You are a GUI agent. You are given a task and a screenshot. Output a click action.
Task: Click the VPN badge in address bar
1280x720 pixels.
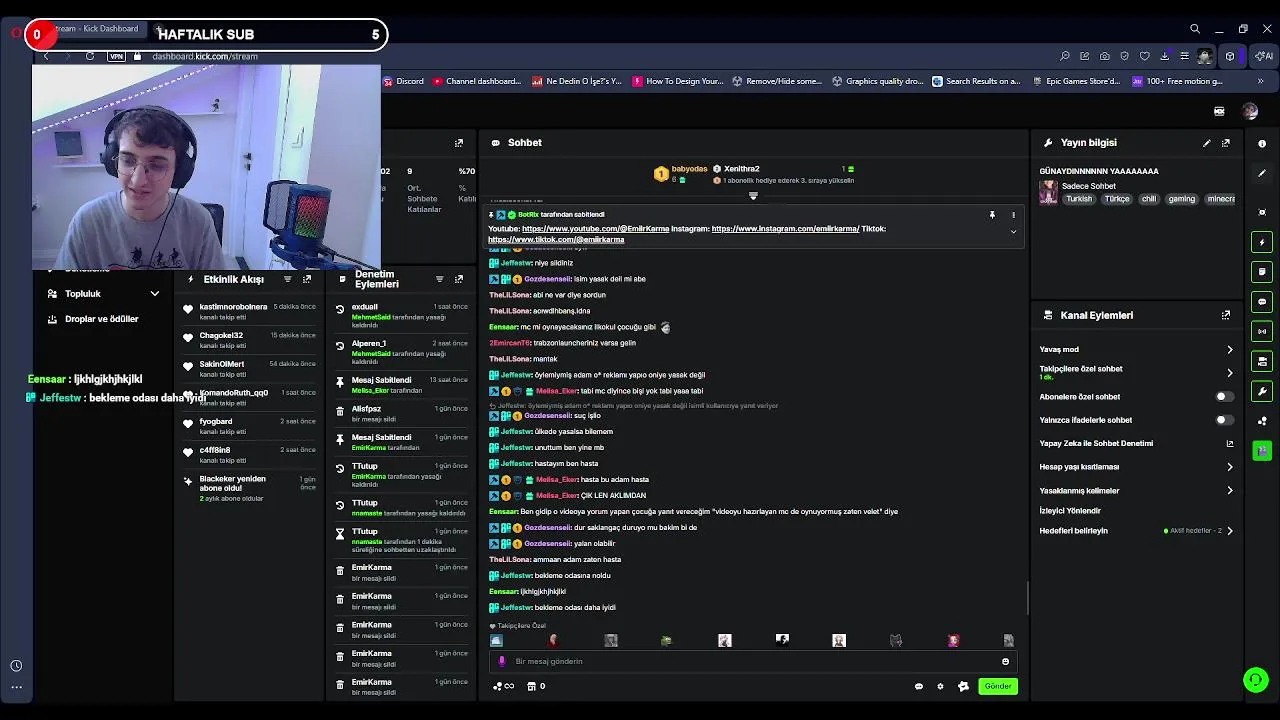point(117,56)
